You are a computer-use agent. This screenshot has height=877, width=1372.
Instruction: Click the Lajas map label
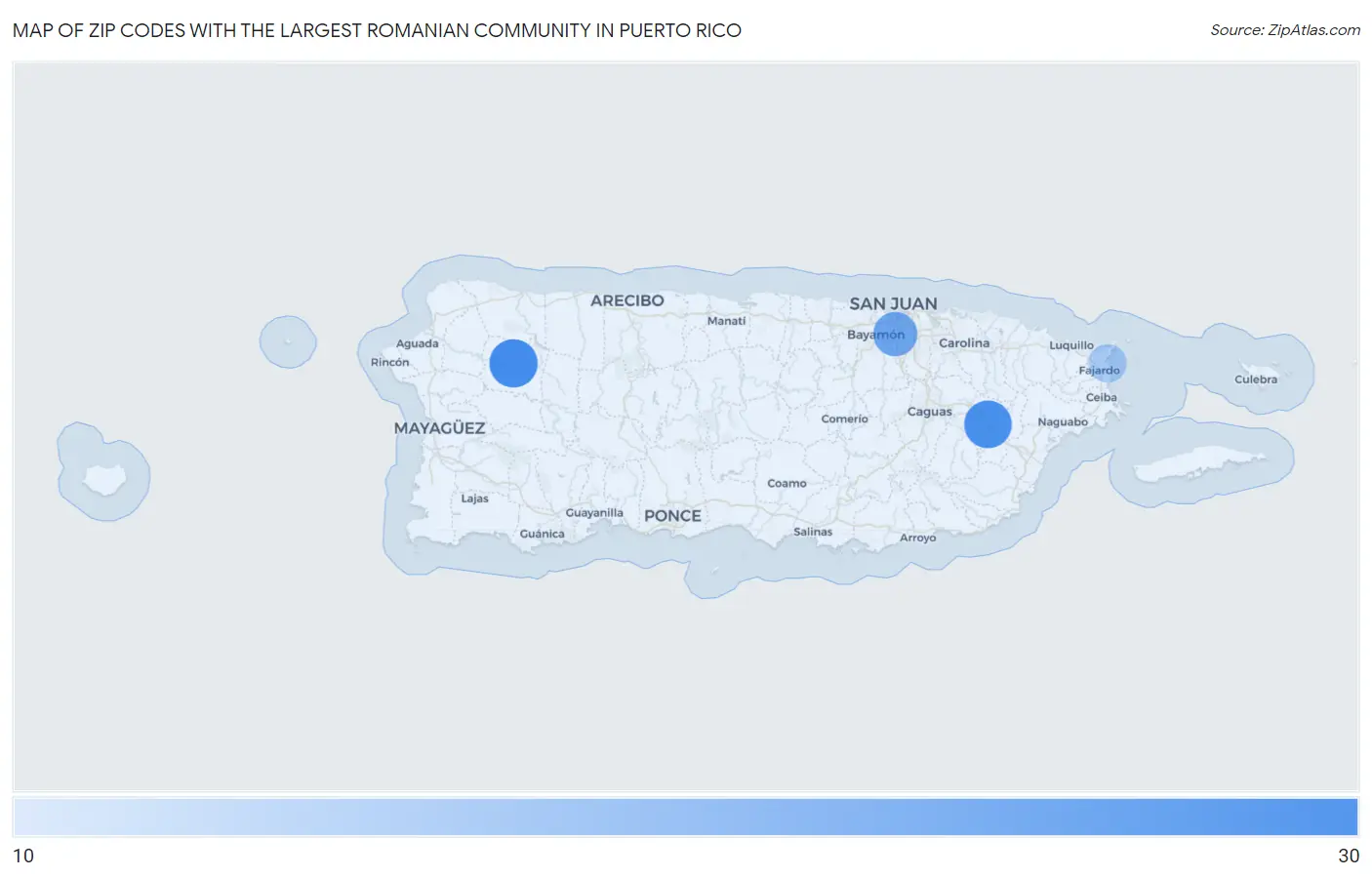(x=475, y=498)
